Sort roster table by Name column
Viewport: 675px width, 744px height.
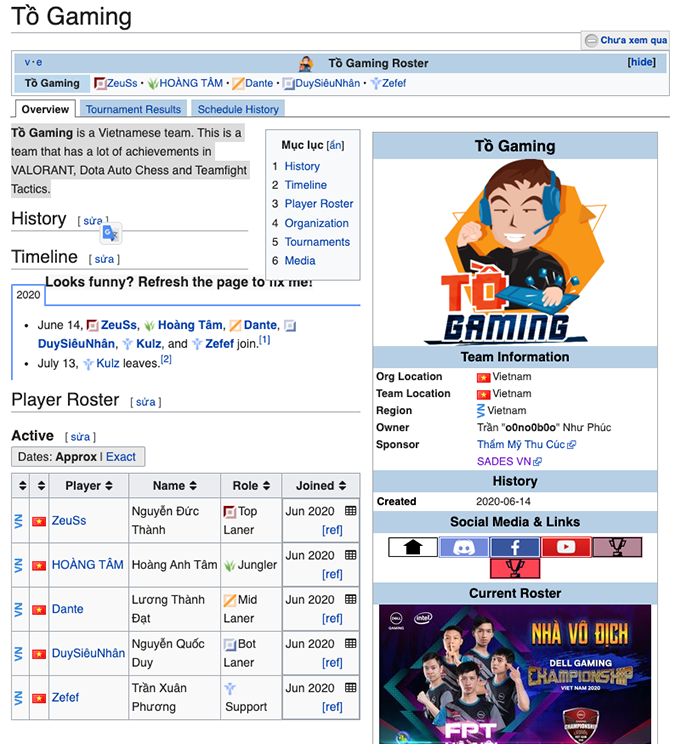pos(175,485)
